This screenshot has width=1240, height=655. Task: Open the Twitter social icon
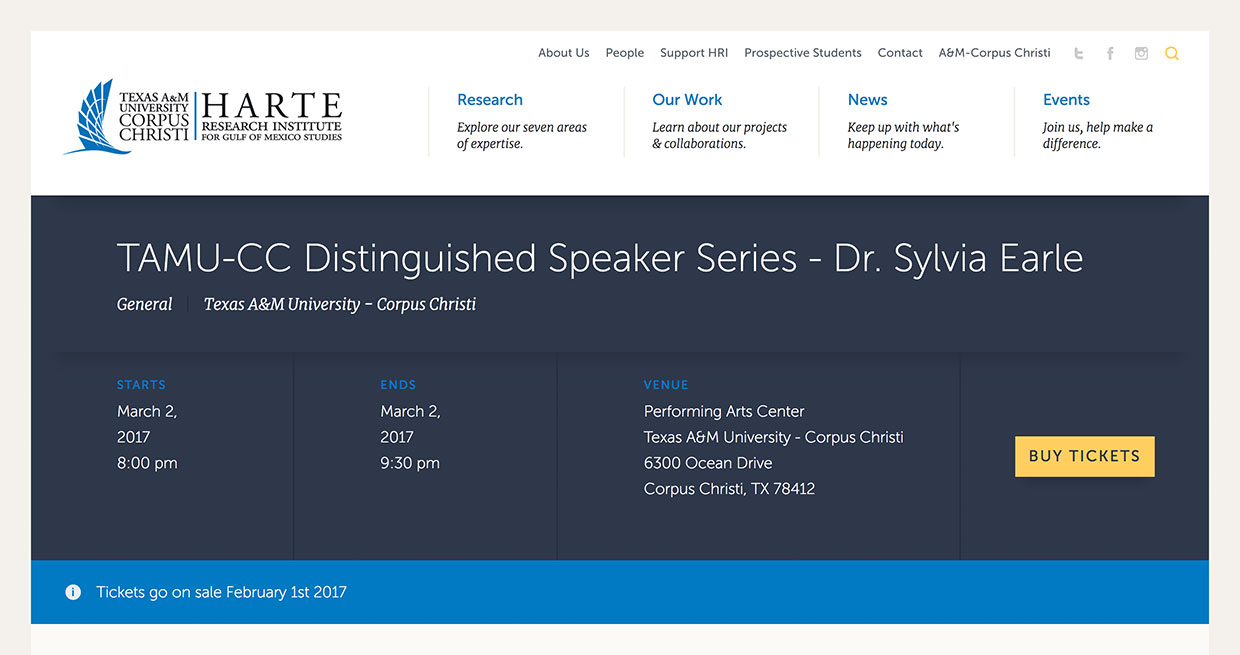coord(1078,54)
